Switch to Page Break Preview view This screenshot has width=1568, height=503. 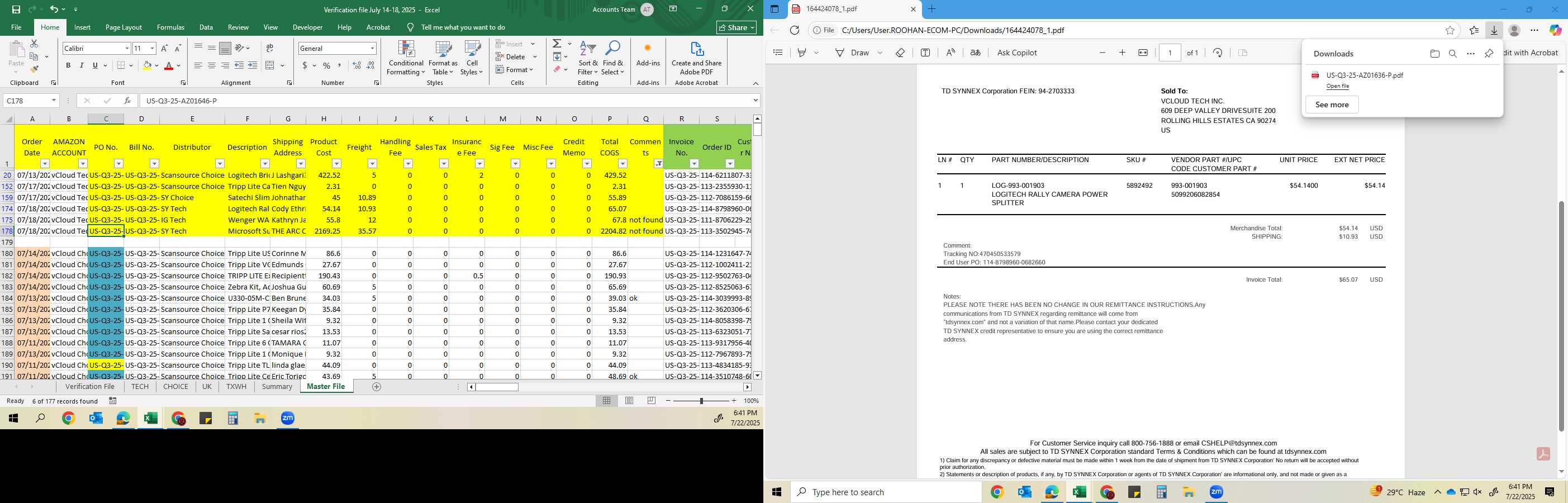click(652, 401)
